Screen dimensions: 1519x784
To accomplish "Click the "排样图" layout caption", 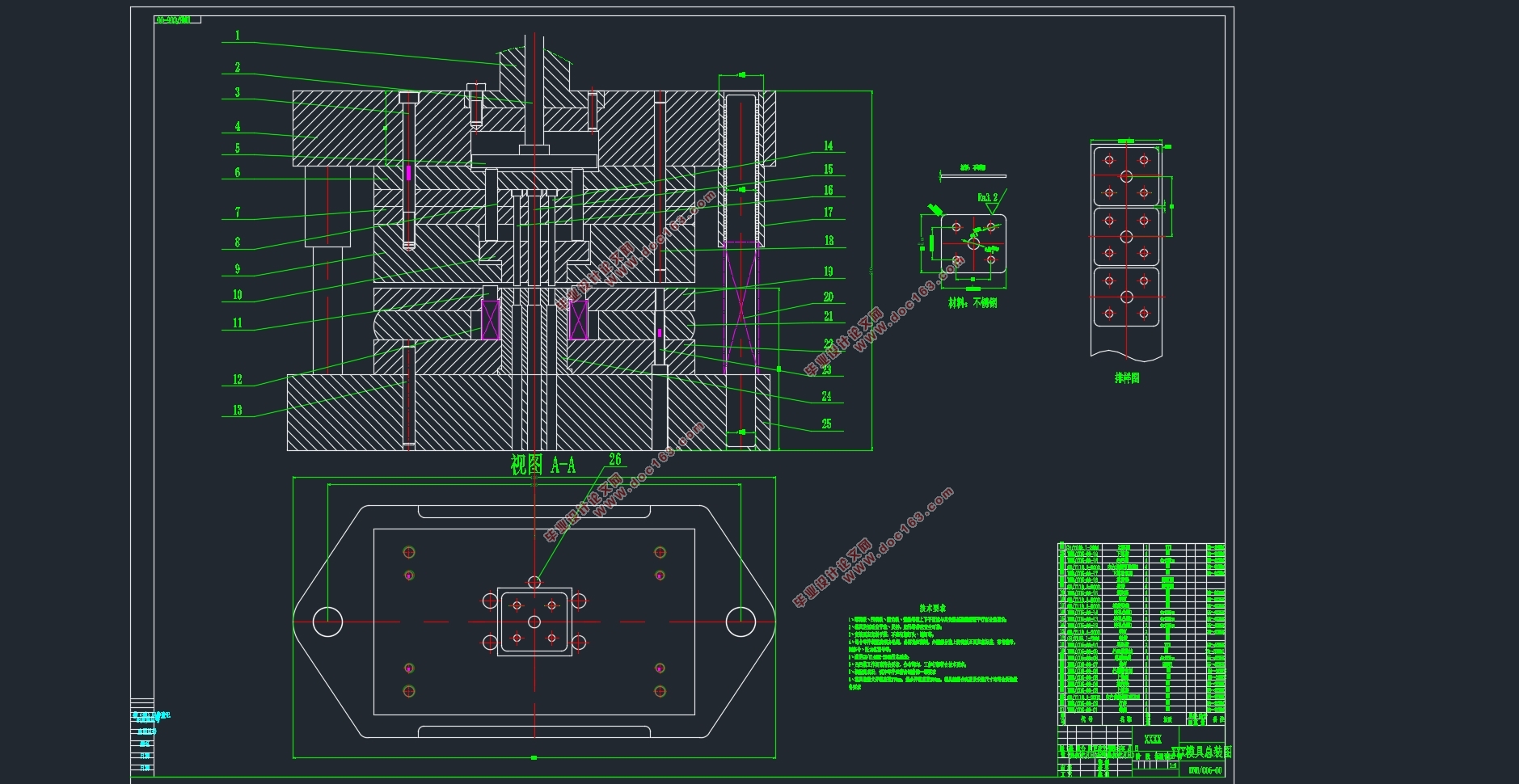I will point(1127,377).
